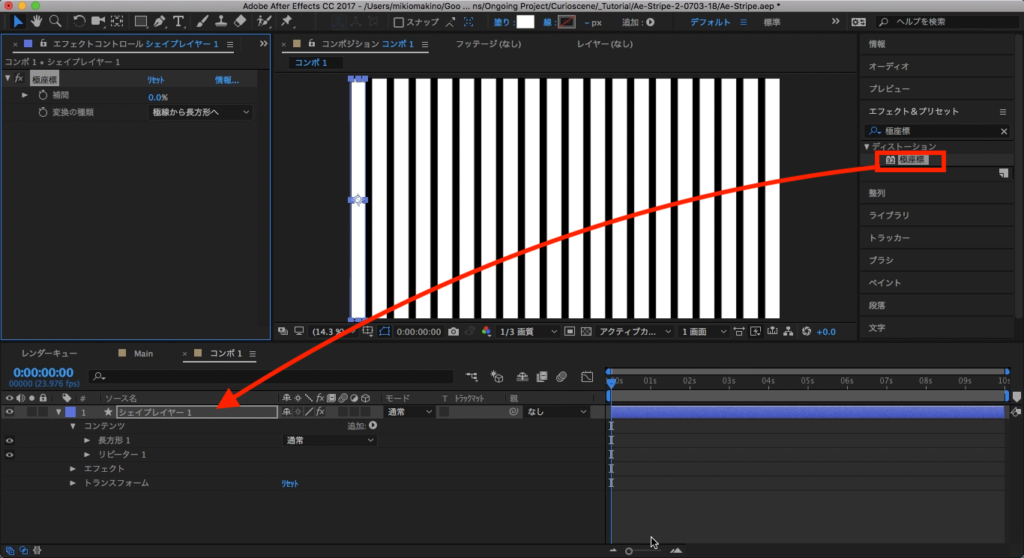This screenshot has width=1024, height=558.
Task: Select the Zoom magnifier tool
Action: [x=55, y=21]
